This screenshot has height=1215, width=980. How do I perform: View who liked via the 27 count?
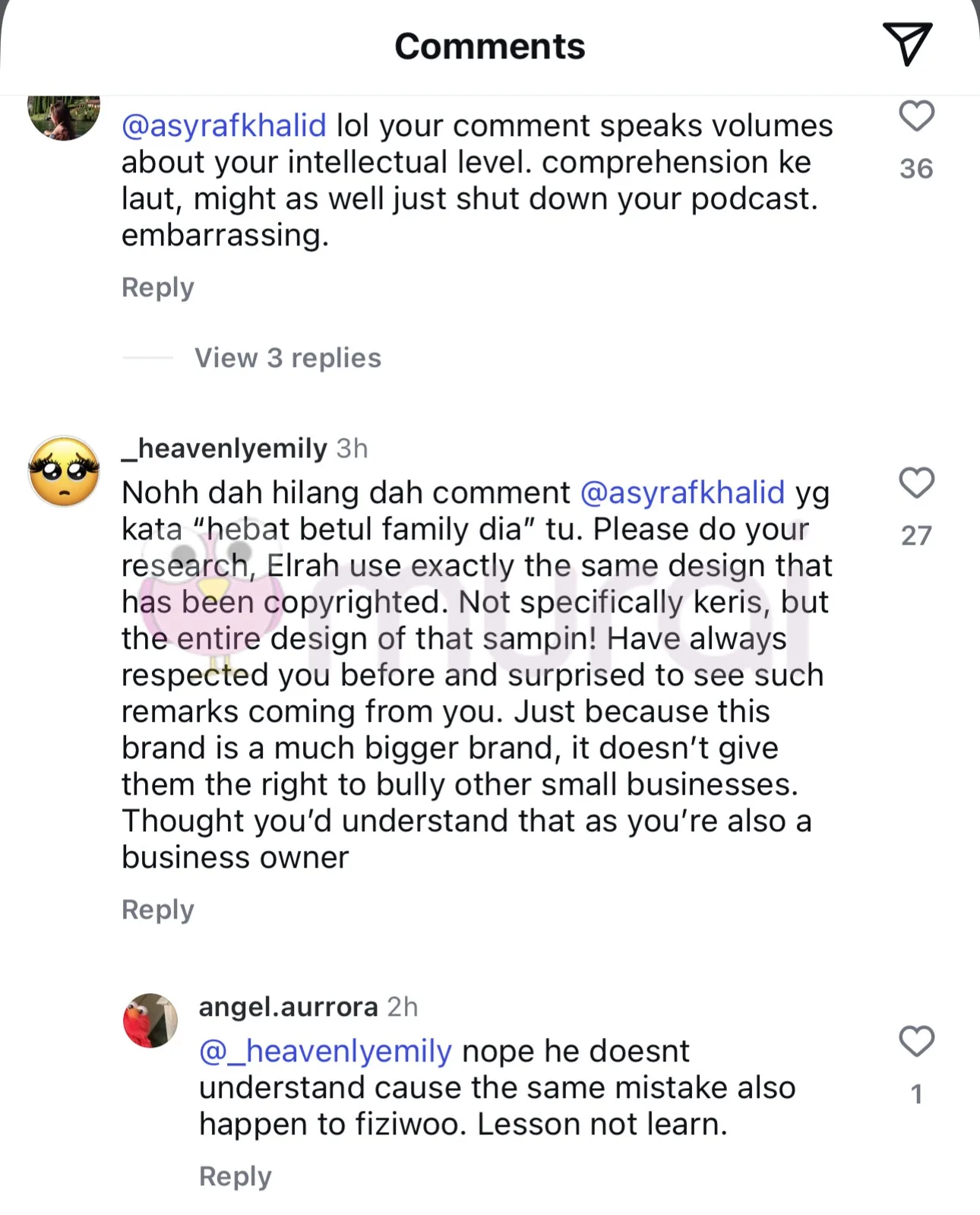pos(916,536)
